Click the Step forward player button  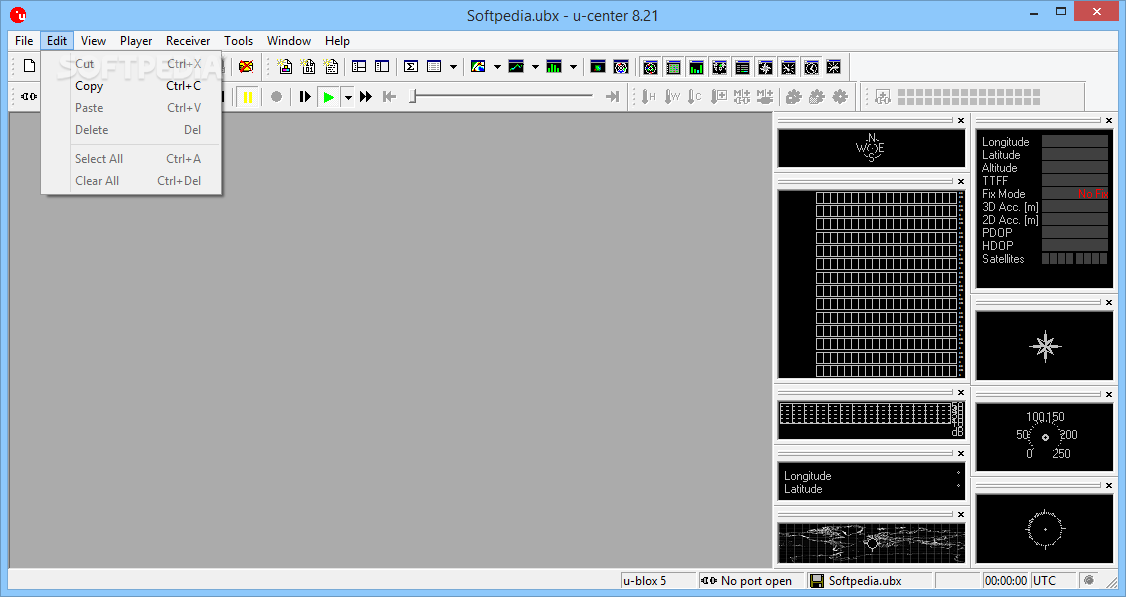(305, 96)
